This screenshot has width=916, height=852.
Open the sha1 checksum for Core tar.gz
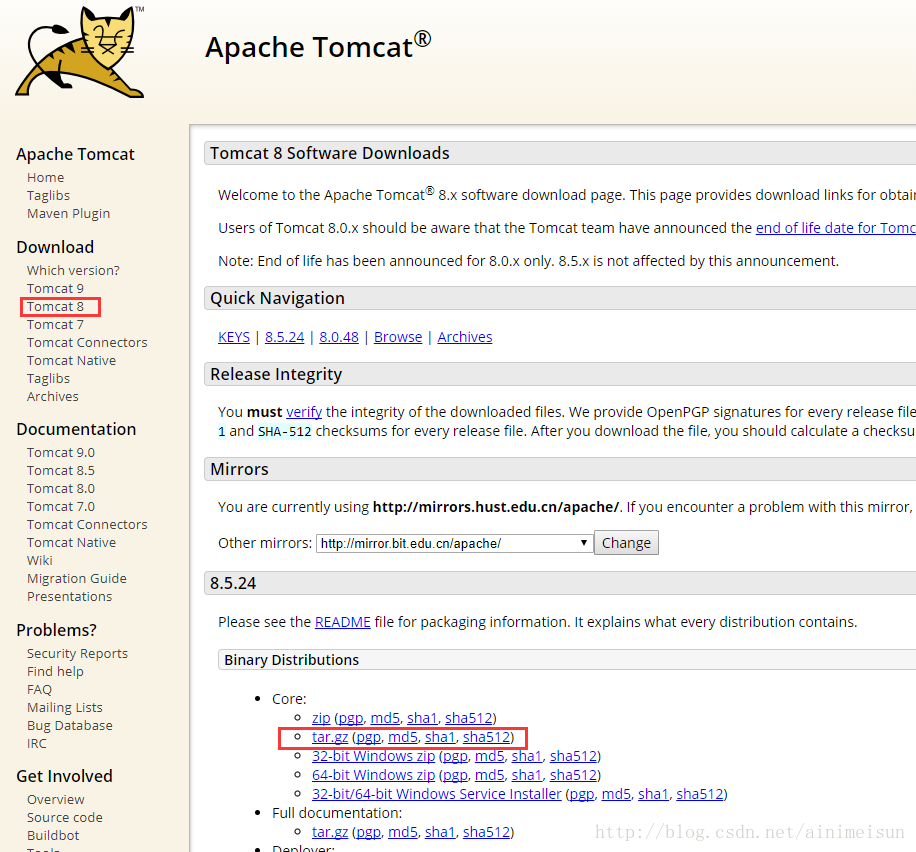click(x=440, y=737)
